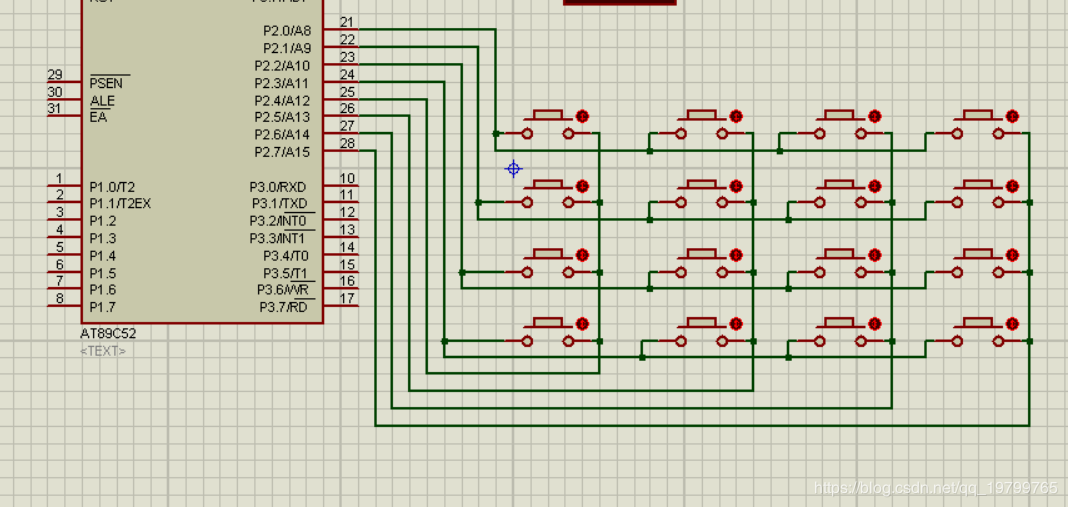This screenshot has width=1068, height=507.
Task: Click the blue origin marker crosshair
Action: [514, 169]
